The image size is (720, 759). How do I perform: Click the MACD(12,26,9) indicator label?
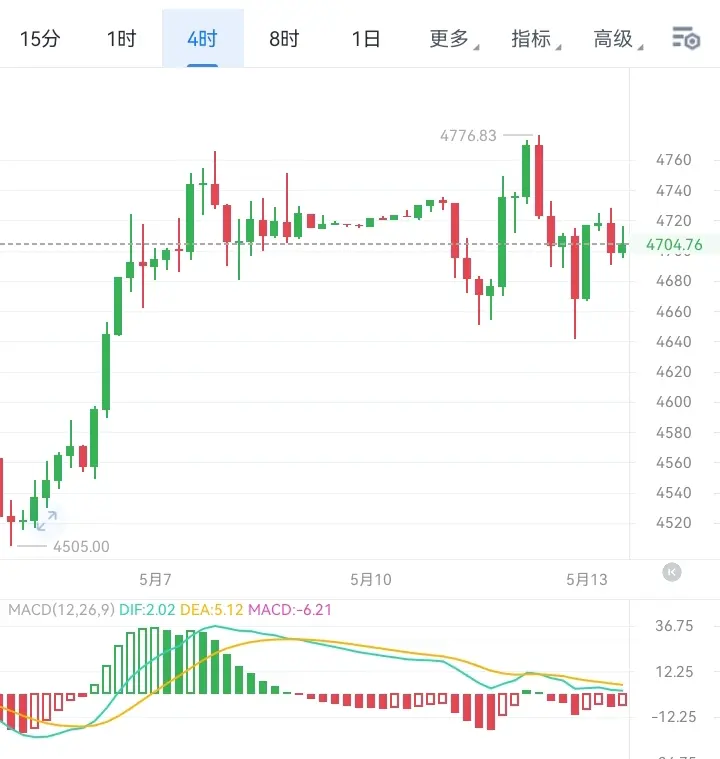tap(61, 609)
